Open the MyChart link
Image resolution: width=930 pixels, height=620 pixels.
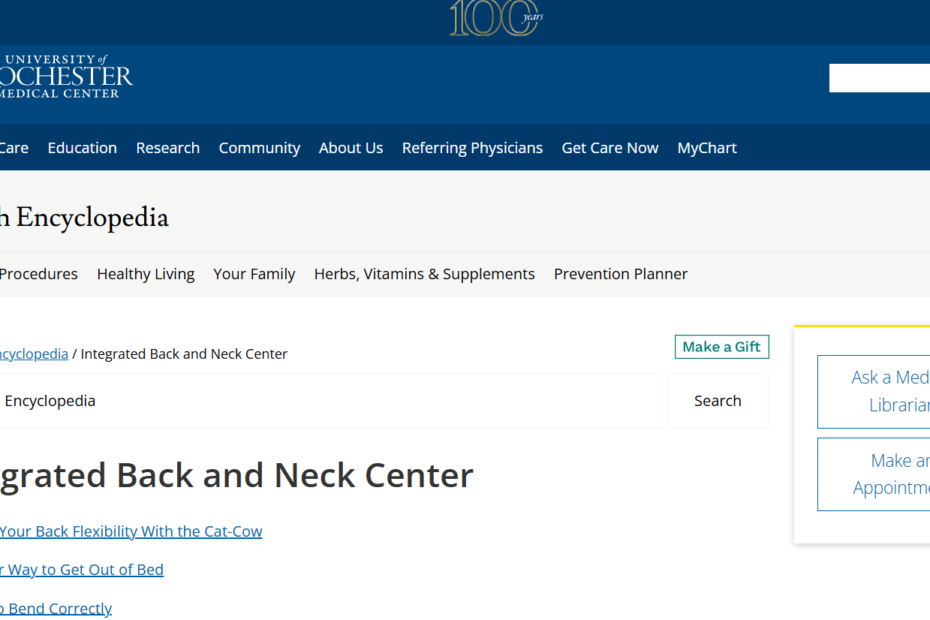click(x=707, y=148)
